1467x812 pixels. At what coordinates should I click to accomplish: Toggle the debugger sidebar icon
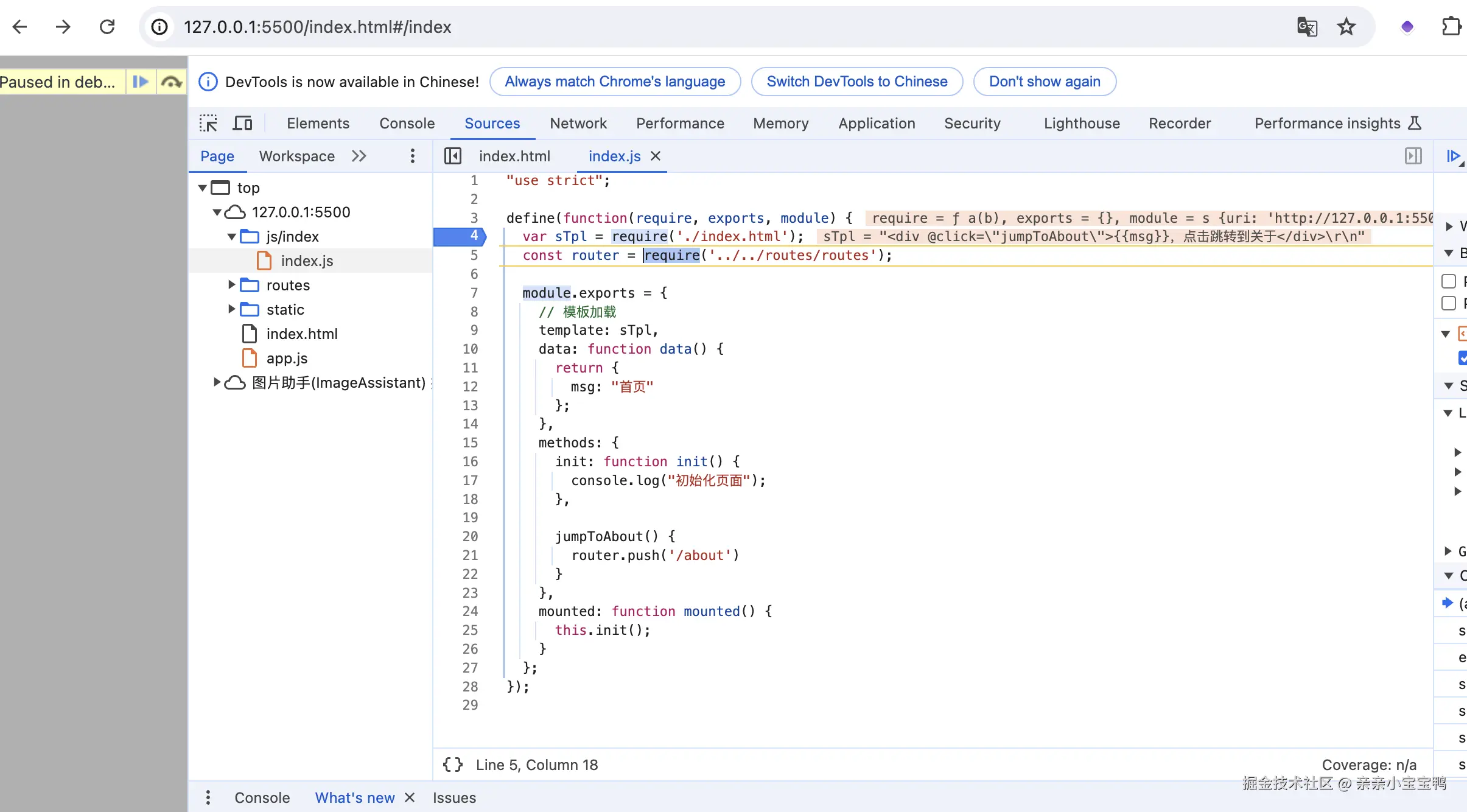(x=1413, y=156)
